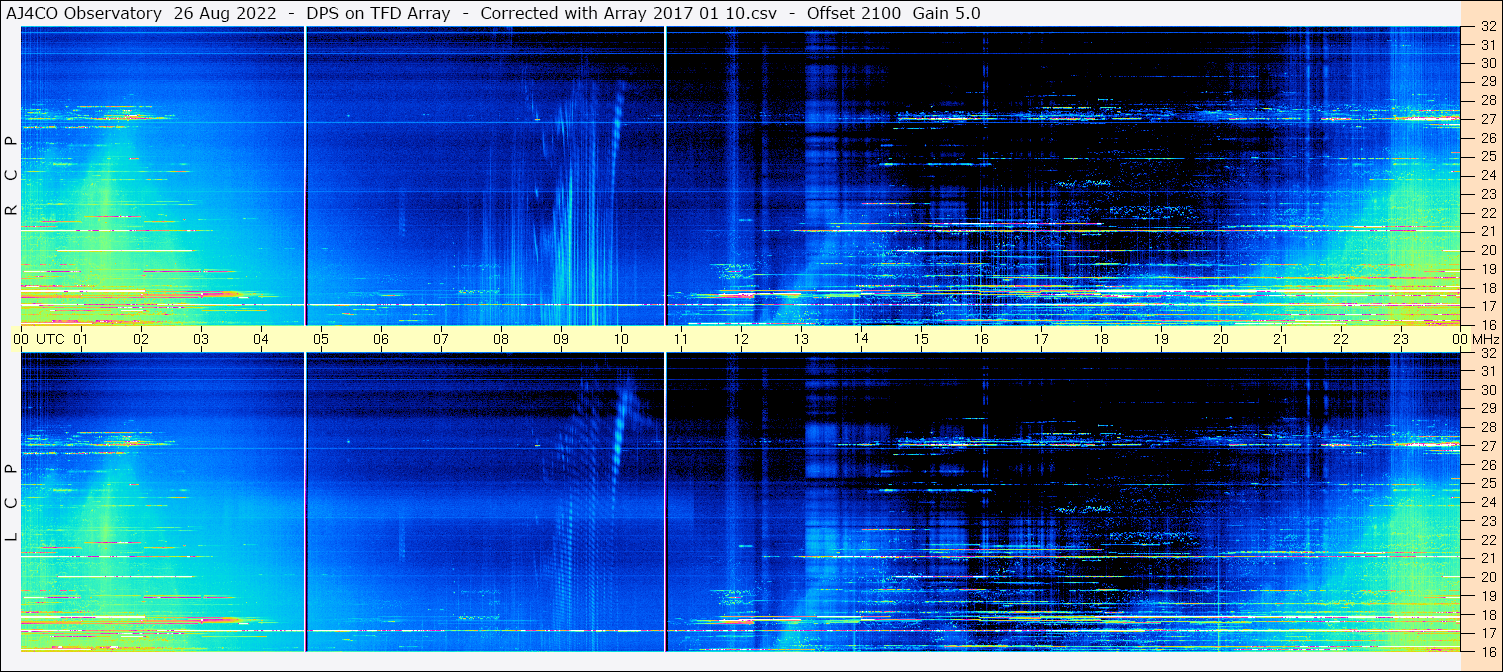Click the AJ4CO Observatory title text
The image size is (1503, 672).
[x=82, y=13]
